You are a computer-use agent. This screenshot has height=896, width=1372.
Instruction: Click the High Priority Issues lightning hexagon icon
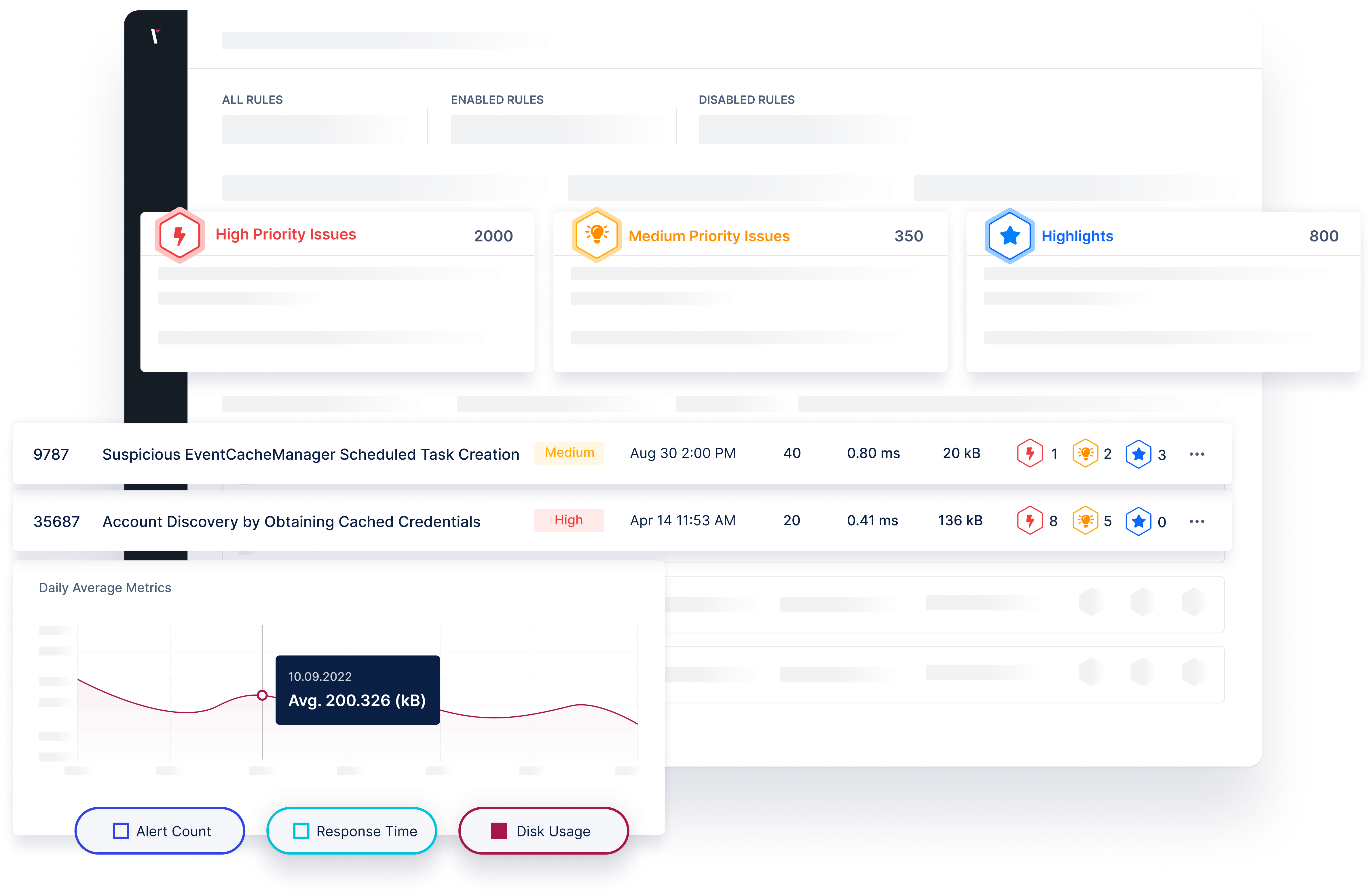pyautogui.click(x=180, y=235)
